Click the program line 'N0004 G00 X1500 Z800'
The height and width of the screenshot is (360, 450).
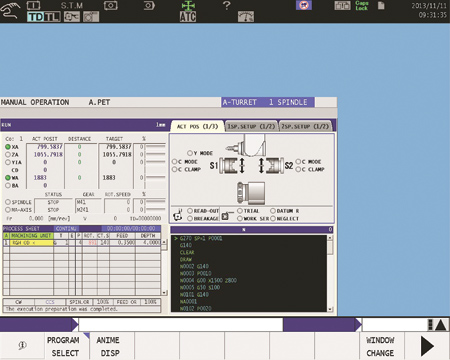(x=208, y=280)
